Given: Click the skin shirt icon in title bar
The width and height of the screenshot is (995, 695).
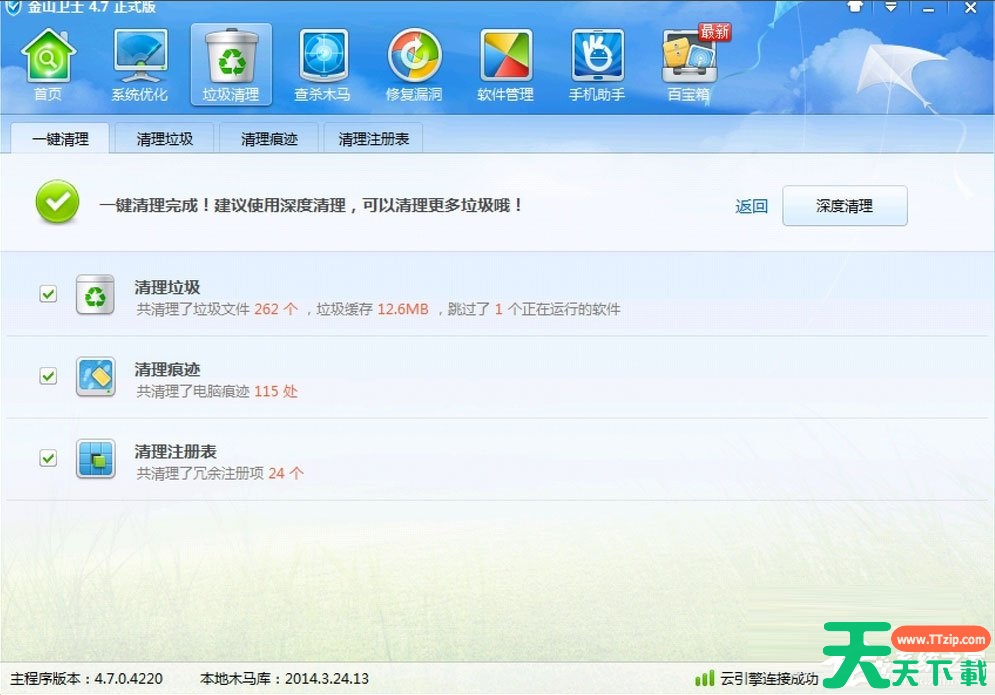Looking at the screenshot, I should pyautogui.click(x=855, y=7).
